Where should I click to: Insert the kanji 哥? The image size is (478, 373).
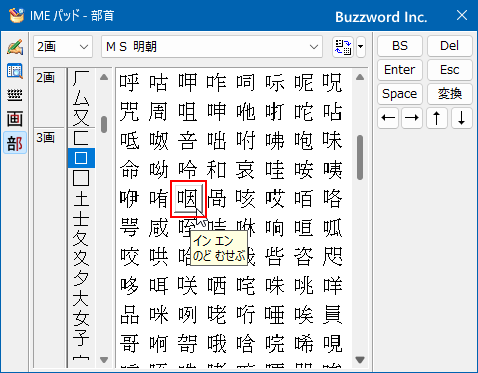[x=129, y=344]
